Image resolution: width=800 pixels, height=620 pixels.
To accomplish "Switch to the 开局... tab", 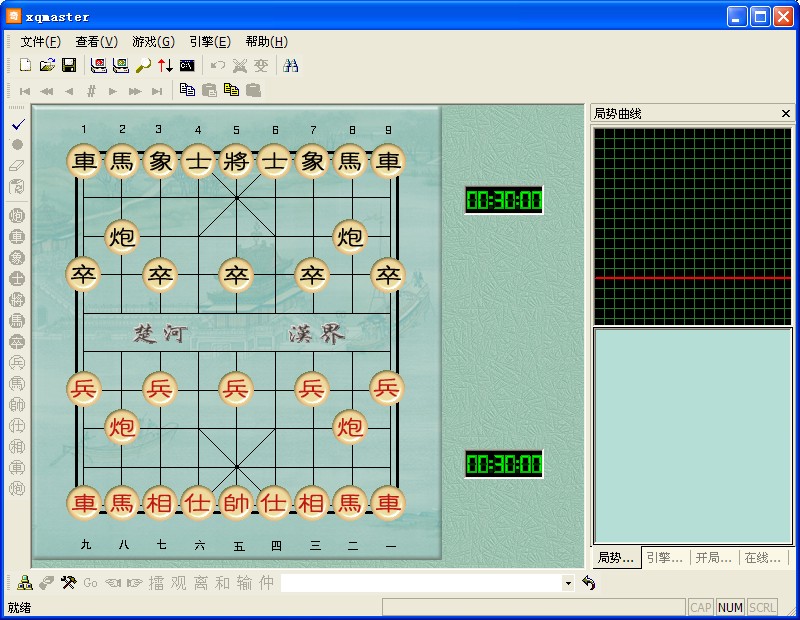I will coord(714,558).
